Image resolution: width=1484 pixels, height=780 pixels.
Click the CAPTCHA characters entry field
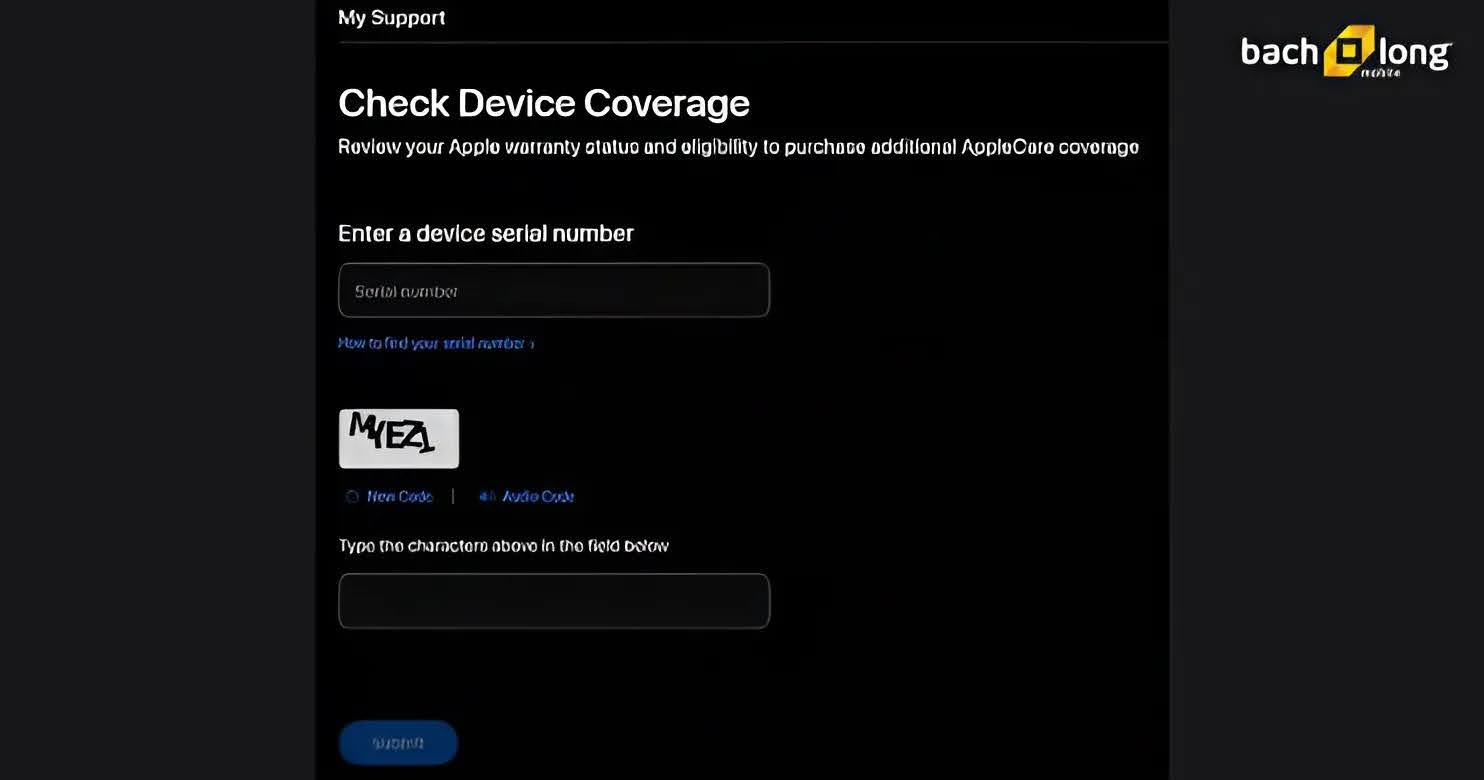click(x=554, y=601)
